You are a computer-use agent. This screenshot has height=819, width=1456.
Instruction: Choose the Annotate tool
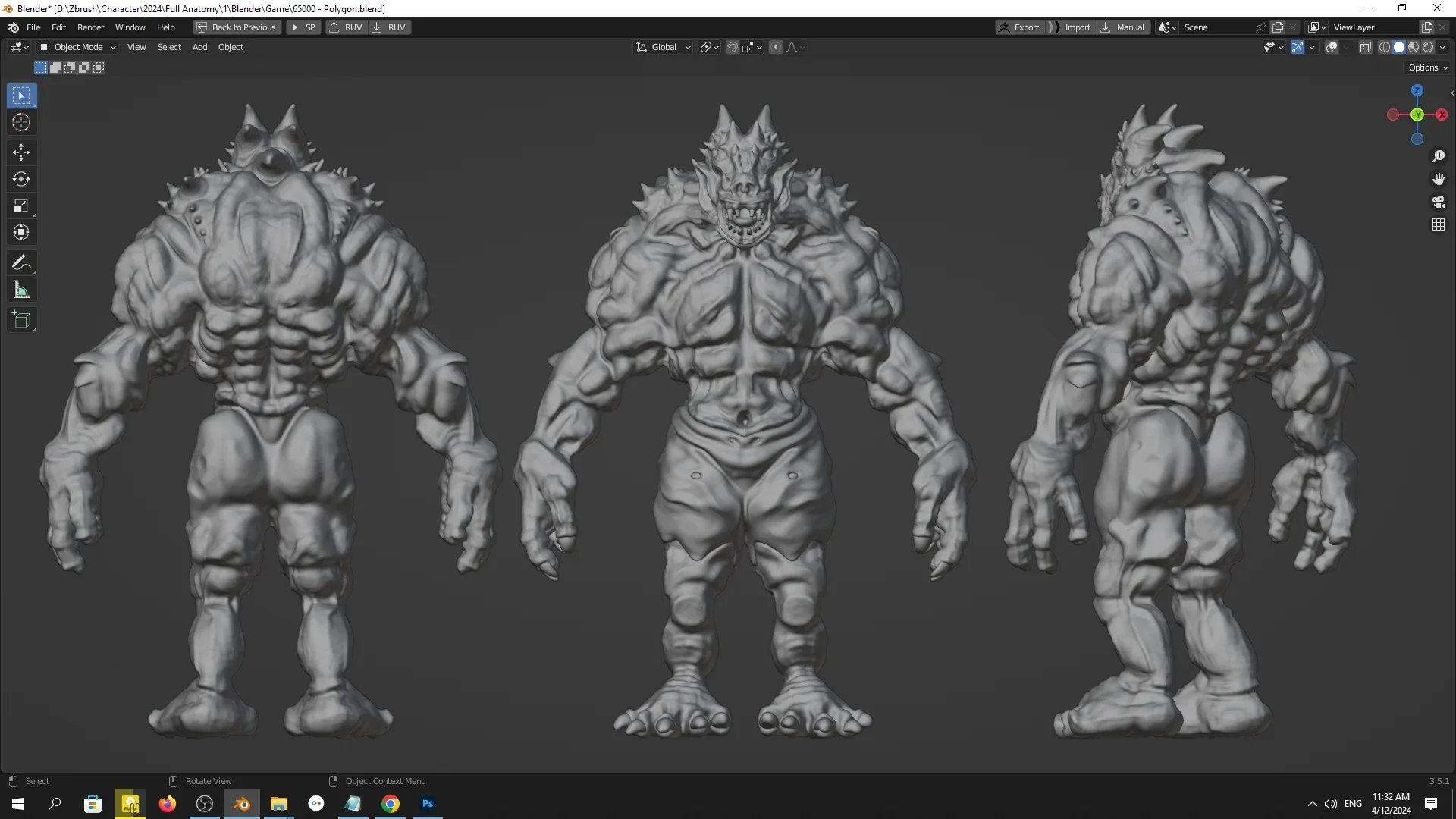[21, 262]
